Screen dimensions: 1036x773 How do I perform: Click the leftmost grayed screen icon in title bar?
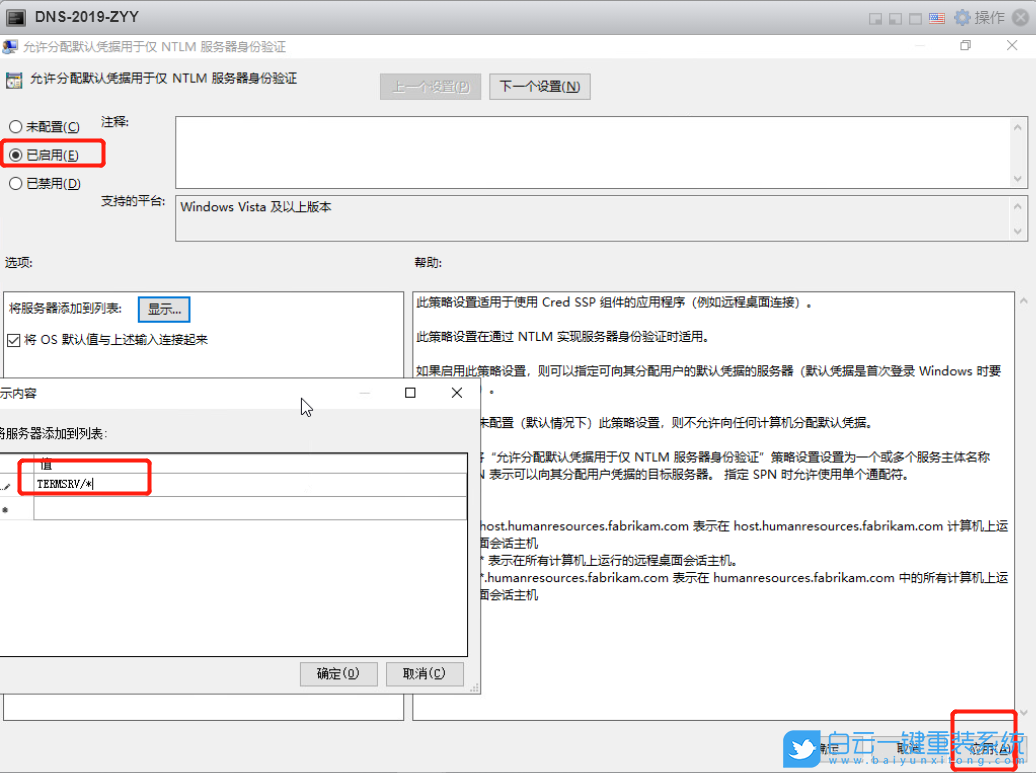click(x=875, y=17)
